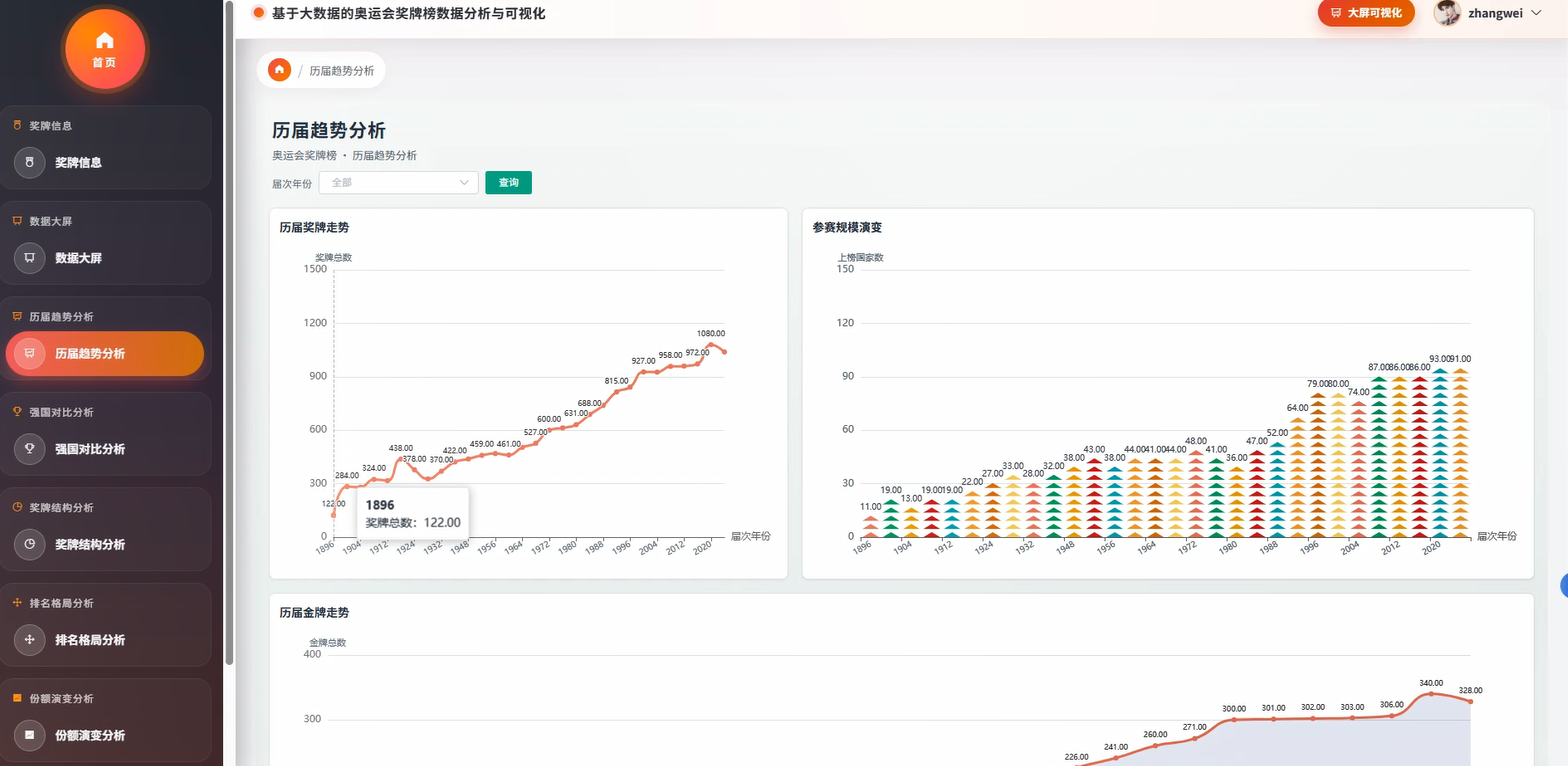Click the small pie icon in 奖牌结构分析 group header
The height and width of the screenshot is (766, 1568).
(17, 507)
